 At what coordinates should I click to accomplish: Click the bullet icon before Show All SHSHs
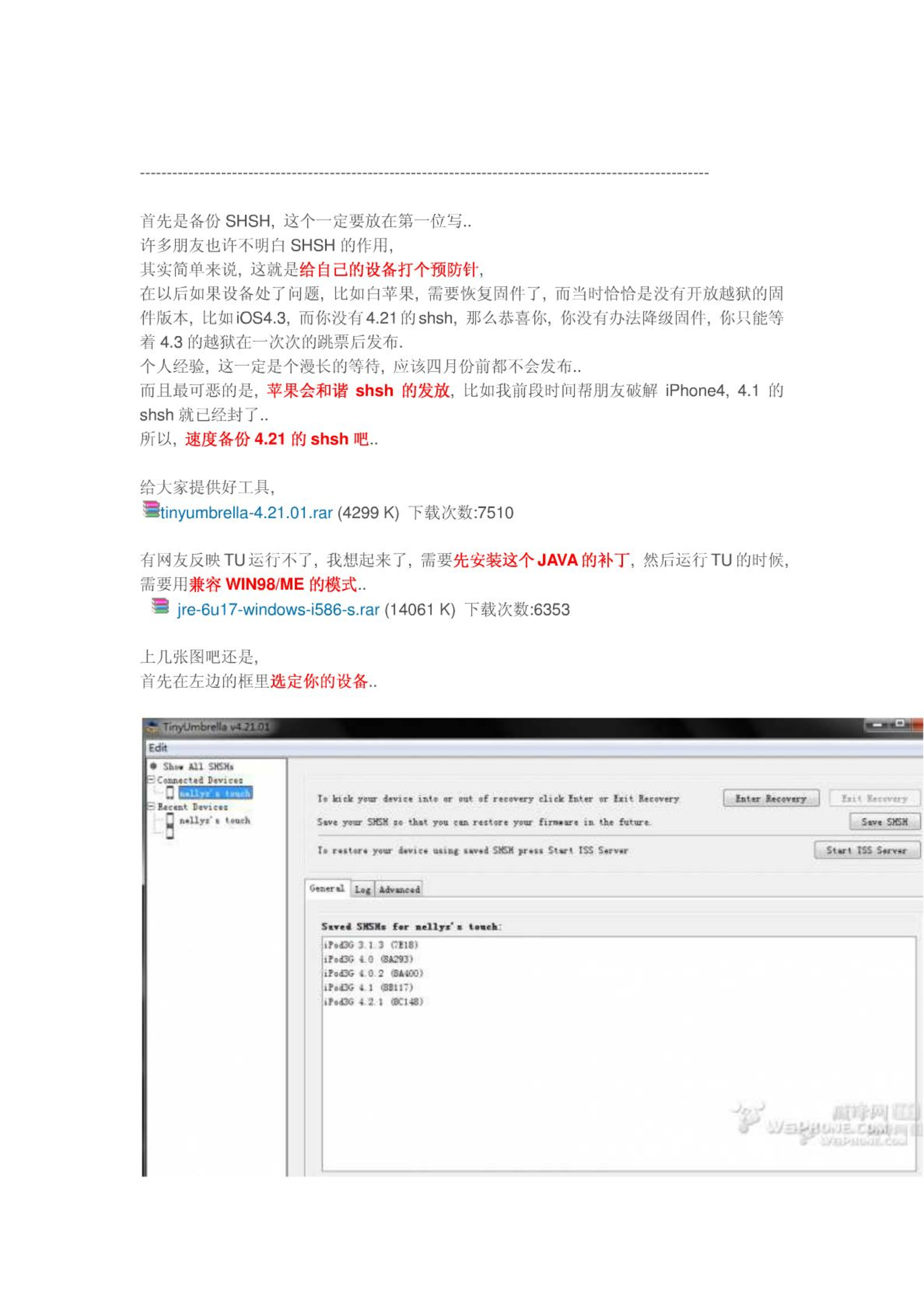[153, 766]
